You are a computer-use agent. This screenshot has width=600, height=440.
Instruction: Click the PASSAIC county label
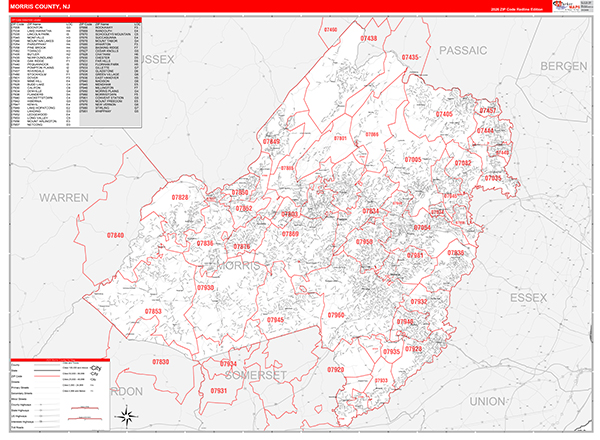pos(463,51)
